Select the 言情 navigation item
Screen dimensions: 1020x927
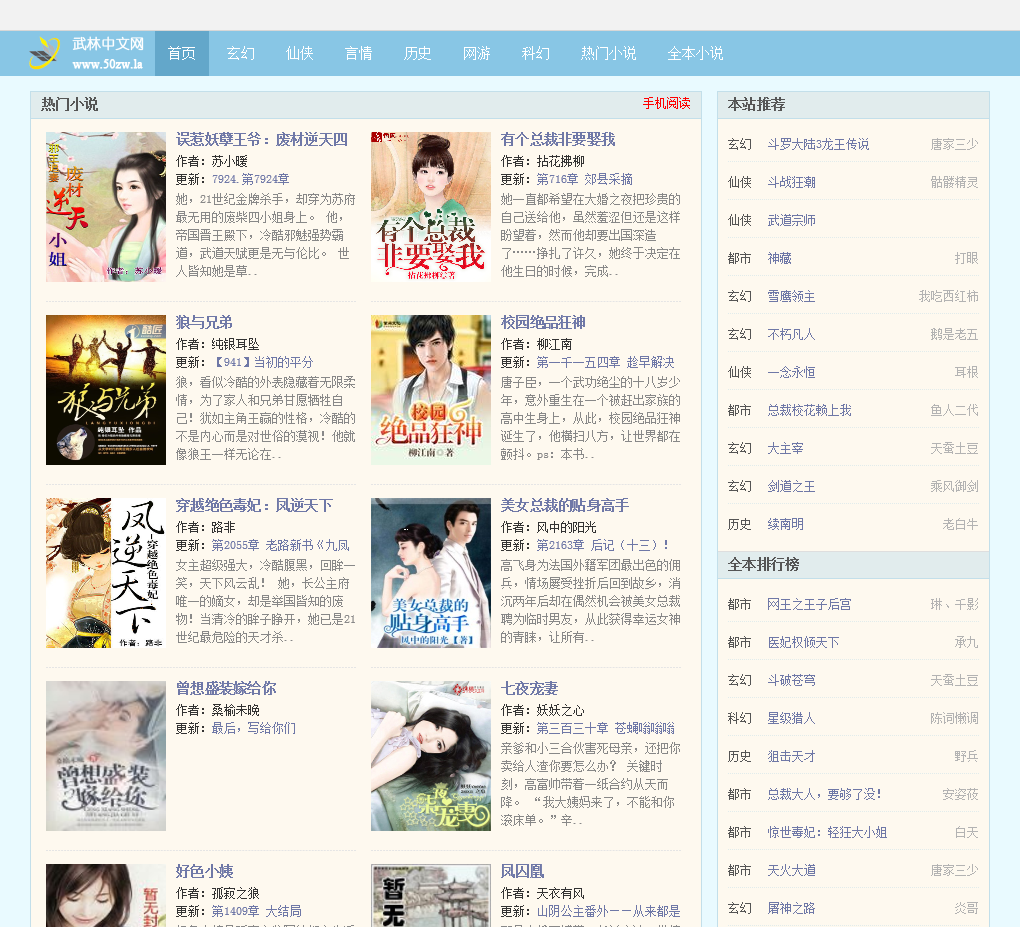pyautogui.click(x=358, y=53)
